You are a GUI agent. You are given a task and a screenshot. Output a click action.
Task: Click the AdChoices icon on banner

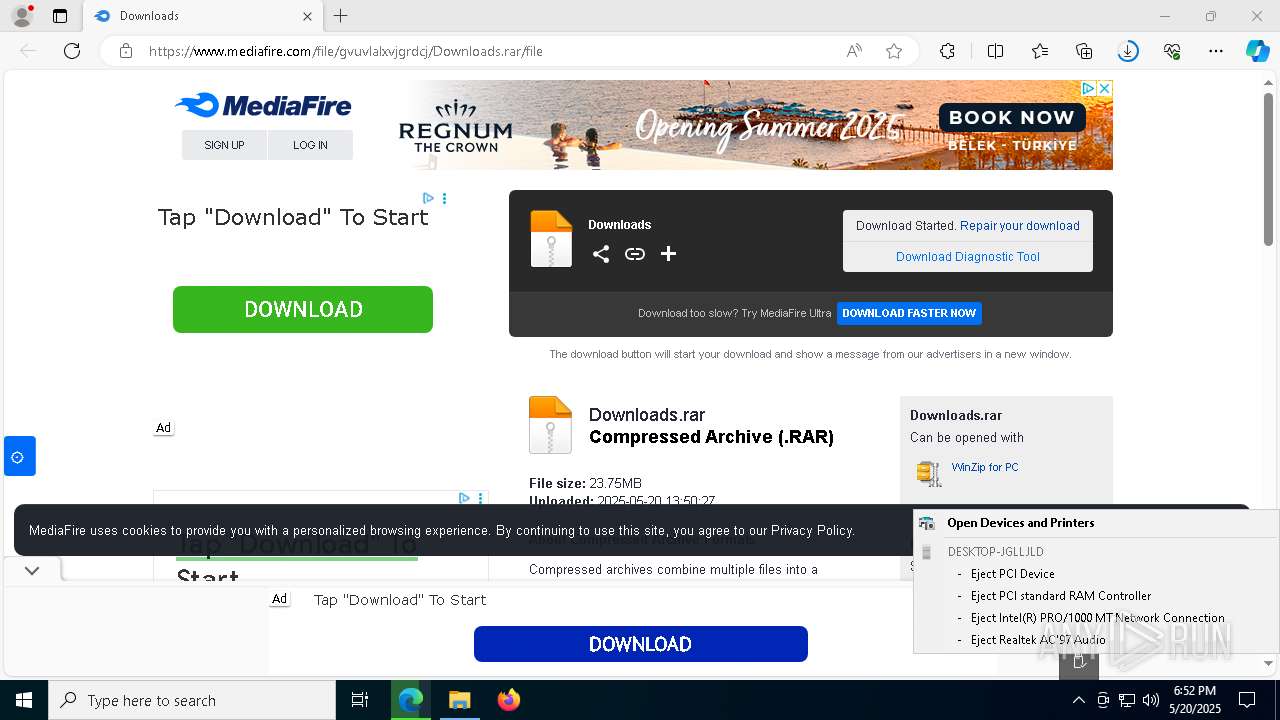1088,89
